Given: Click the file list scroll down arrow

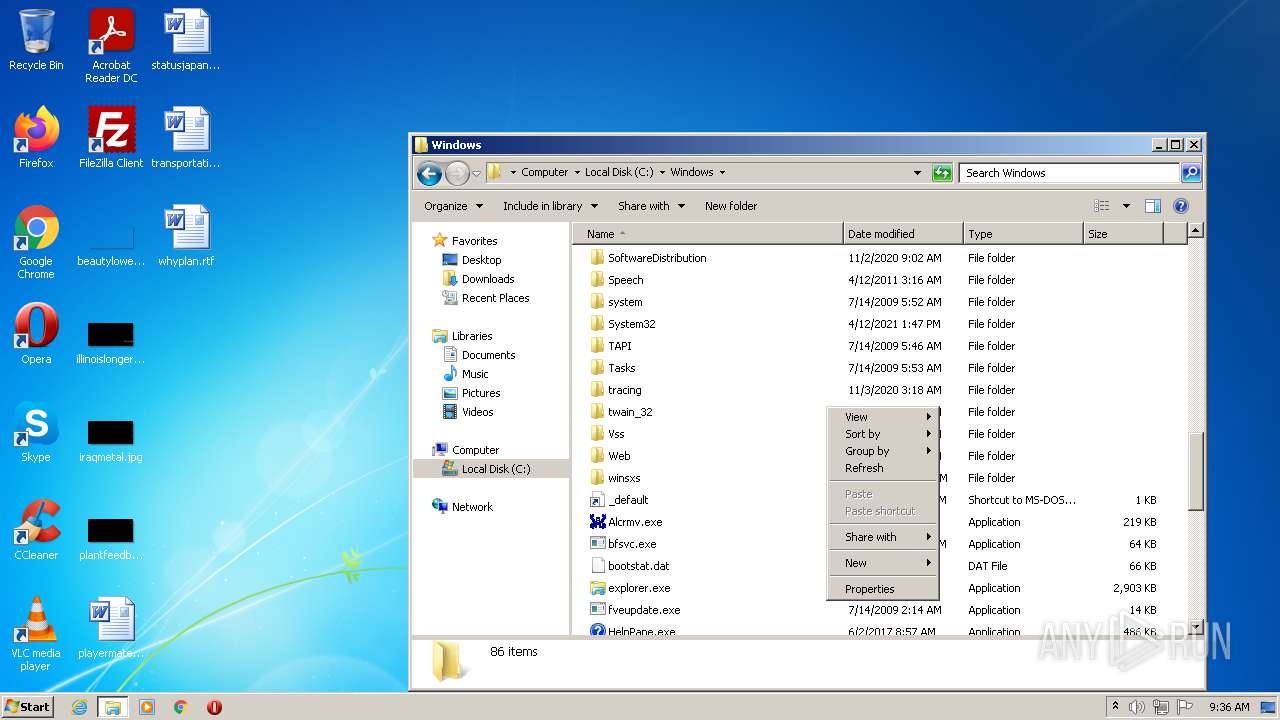Looking at the screenshot, I should point(1195,628).
